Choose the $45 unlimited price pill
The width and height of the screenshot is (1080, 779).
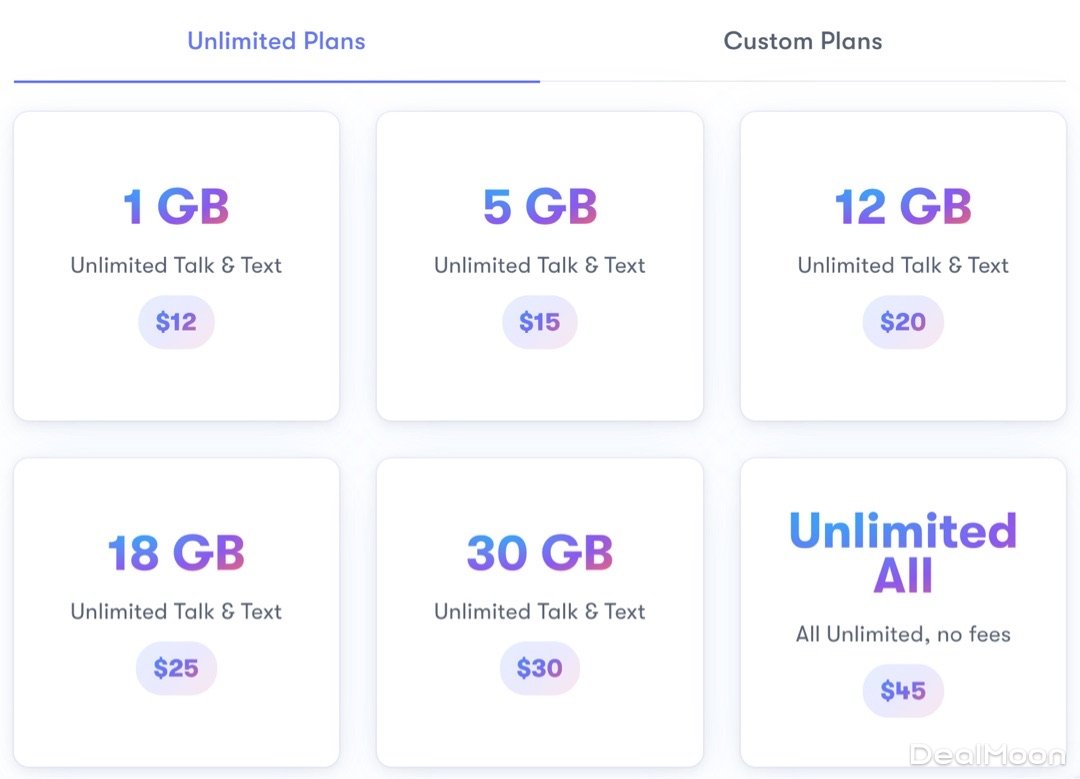point(902,690)
